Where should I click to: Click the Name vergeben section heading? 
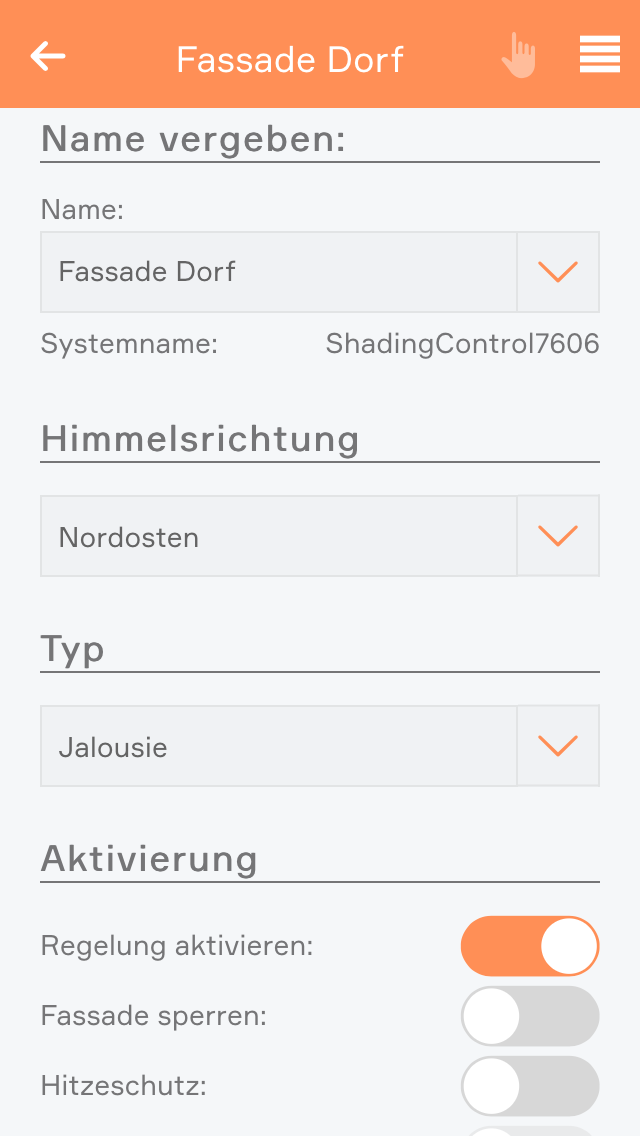[x=193, y=139]
